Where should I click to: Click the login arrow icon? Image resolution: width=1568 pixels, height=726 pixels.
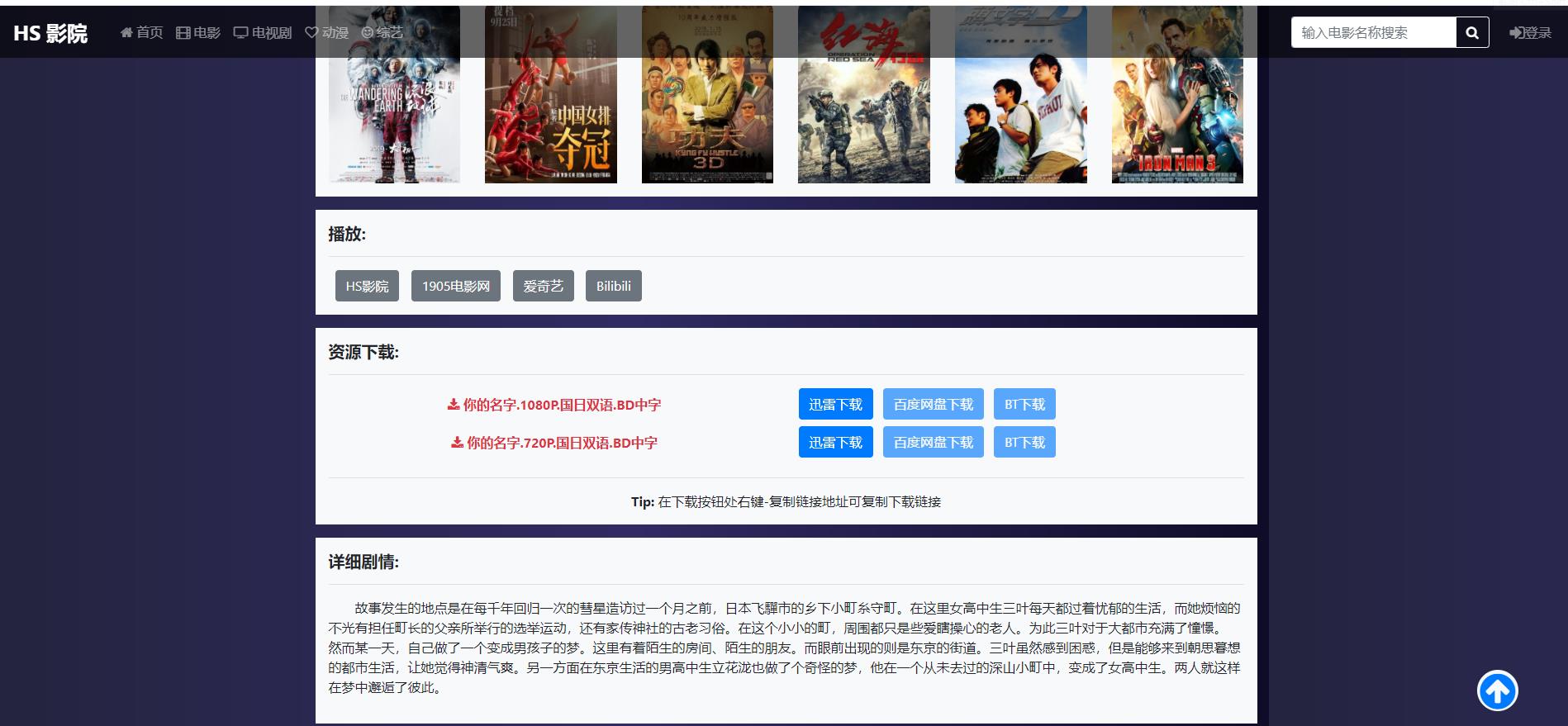(x=1516, y=32)
